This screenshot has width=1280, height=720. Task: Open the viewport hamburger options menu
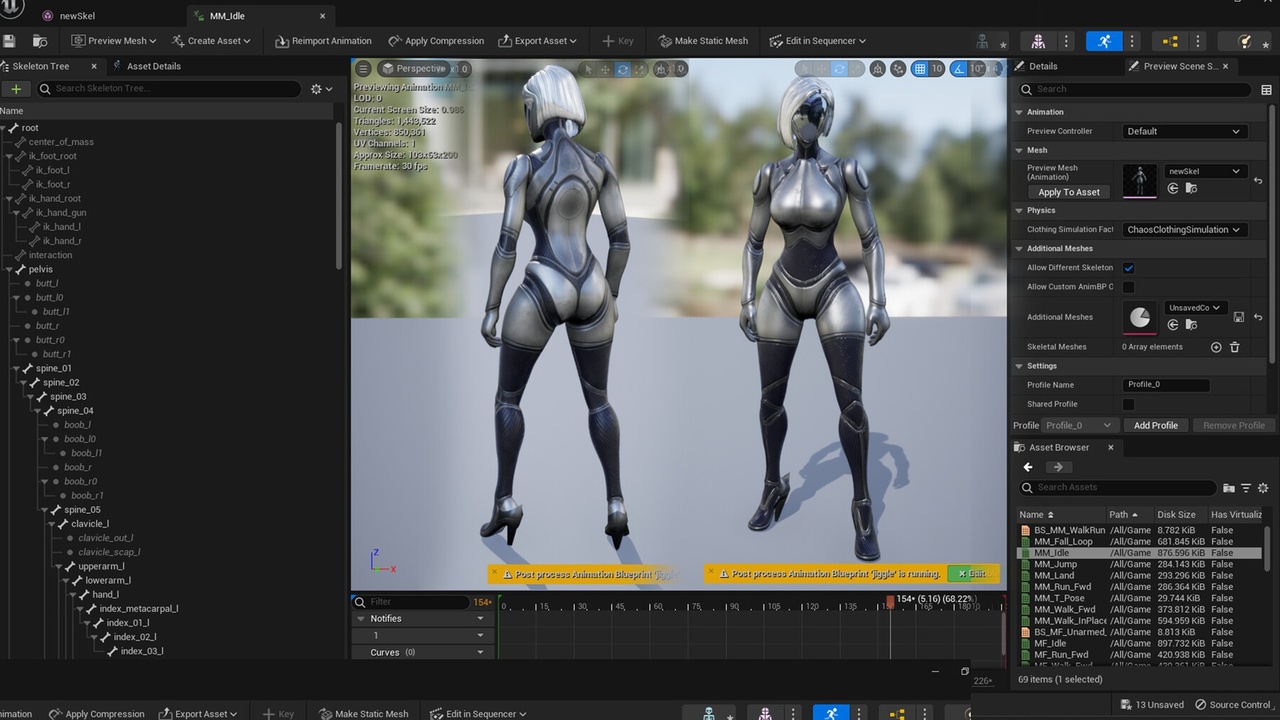click(x=363, y=69)
